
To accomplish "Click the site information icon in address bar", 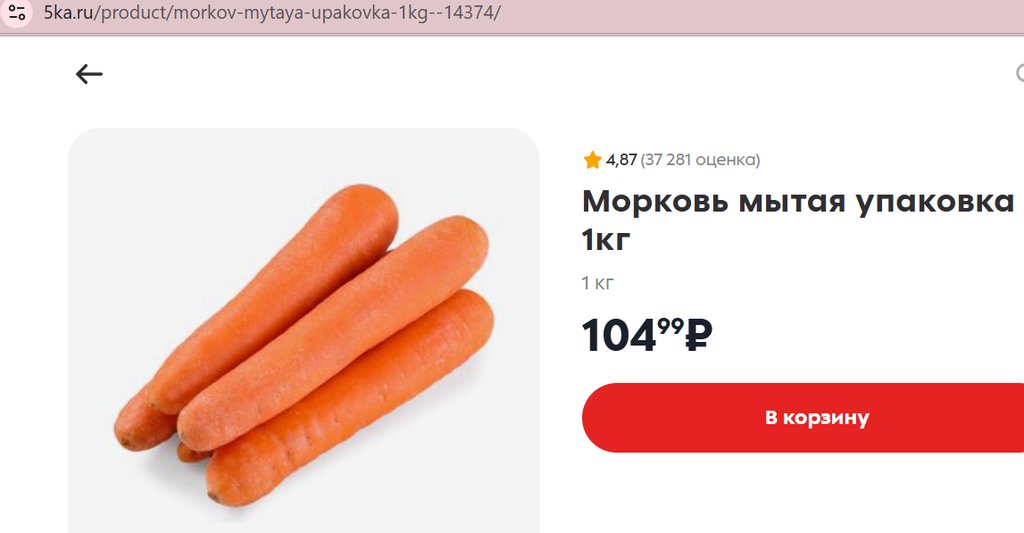I will [17, 13].
